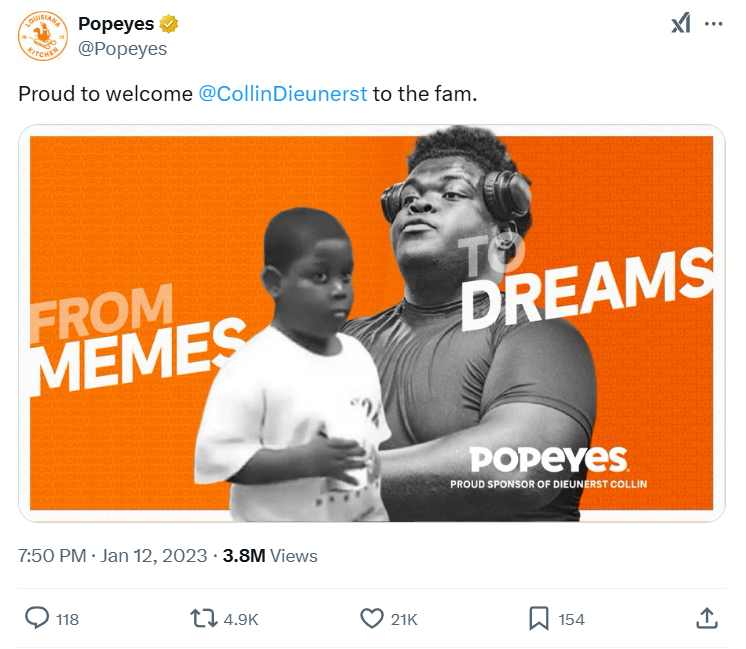Click the @Popeyes handle
This screenshot has width=746, height=649.
(122, 48)
